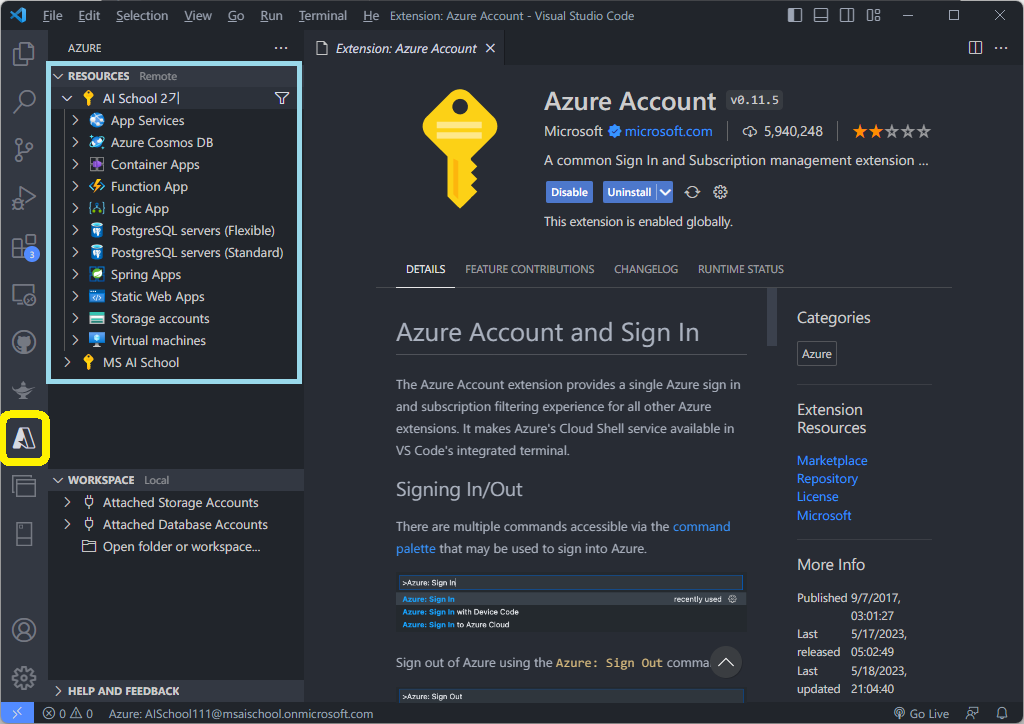The height and width of the screenshot is (724, 1024).
Task: Switch to CHANGELOG tab
Action: (x=646, y=269)
